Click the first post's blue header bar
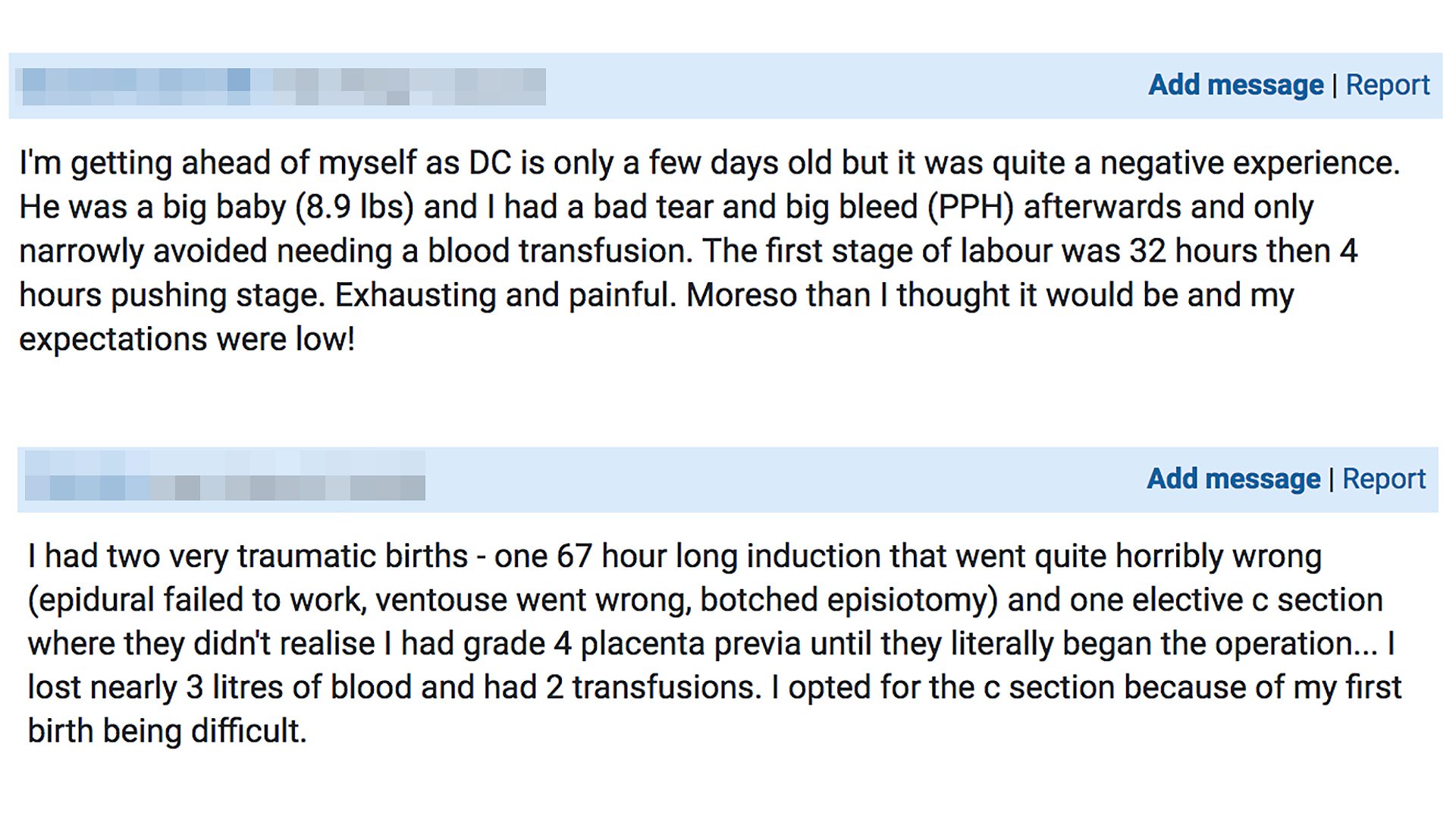This screenshot has height=819, width=1456. click(834, 86)
